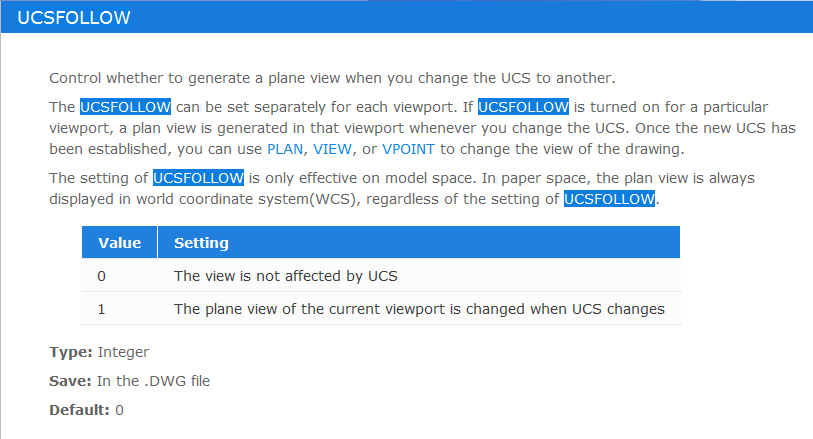Click the bold Type: label
Viewport: 813px width, 439px height.
coord(71,352)
